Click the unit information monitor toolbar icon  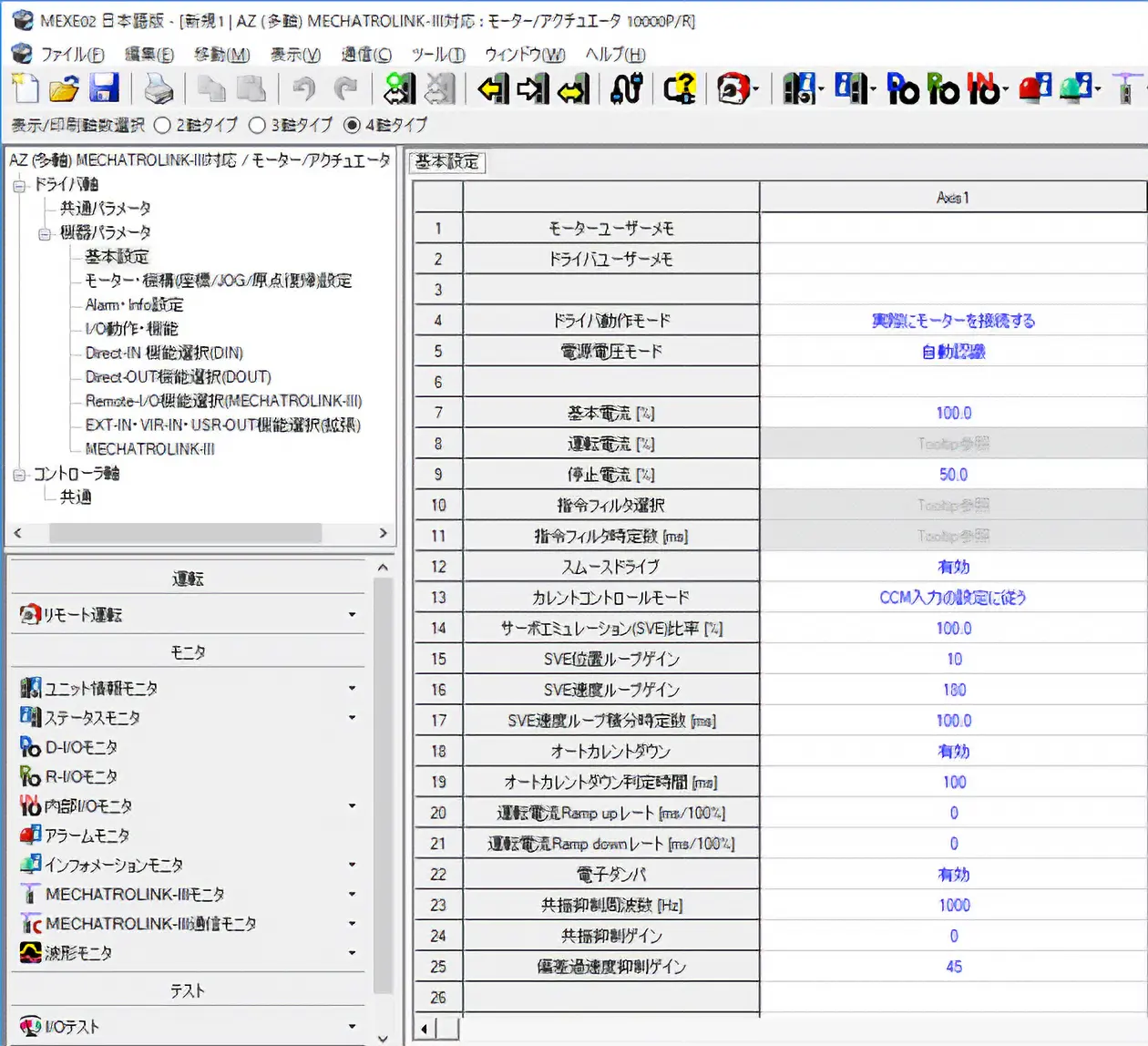[x=798, y=88]
